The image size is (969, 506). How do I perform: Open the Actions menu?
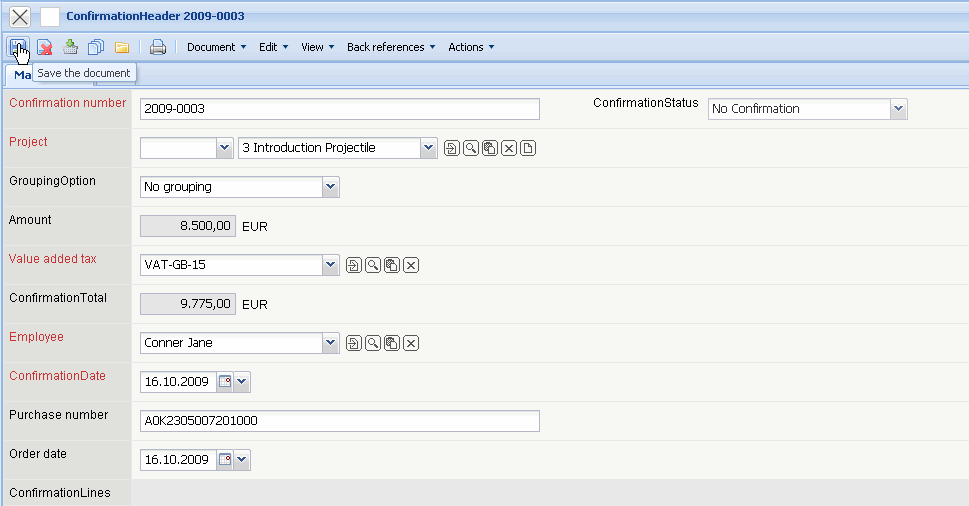point(471,47)
